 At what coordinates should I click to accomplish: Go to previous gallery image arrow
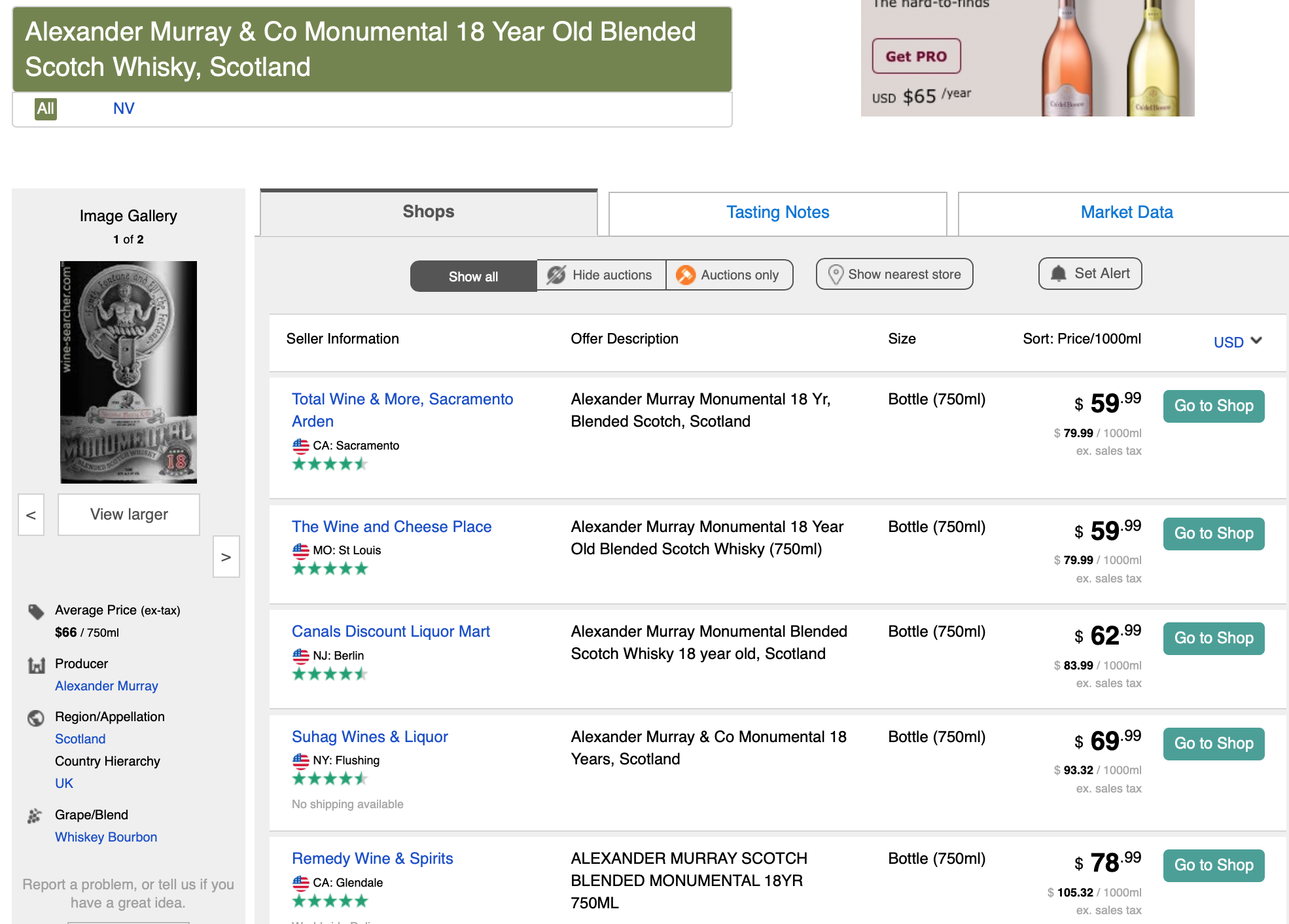(x=31, y=515)
